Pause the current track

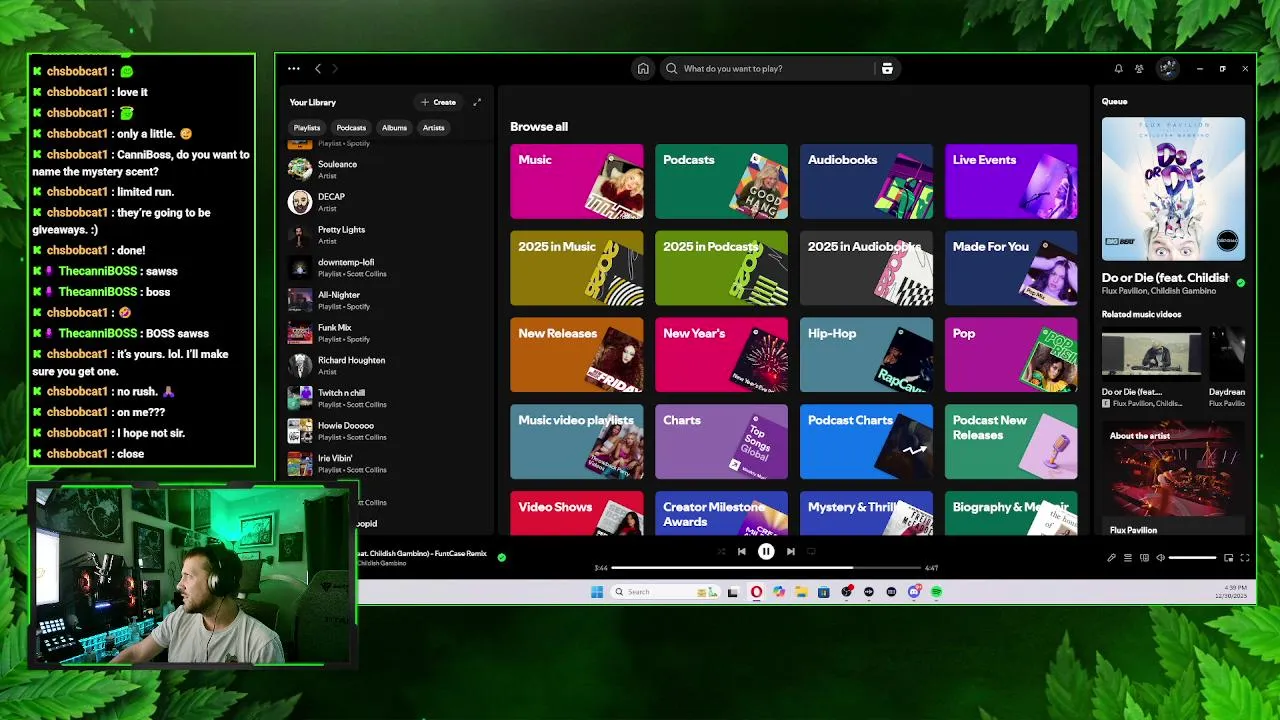coord(766,551)
